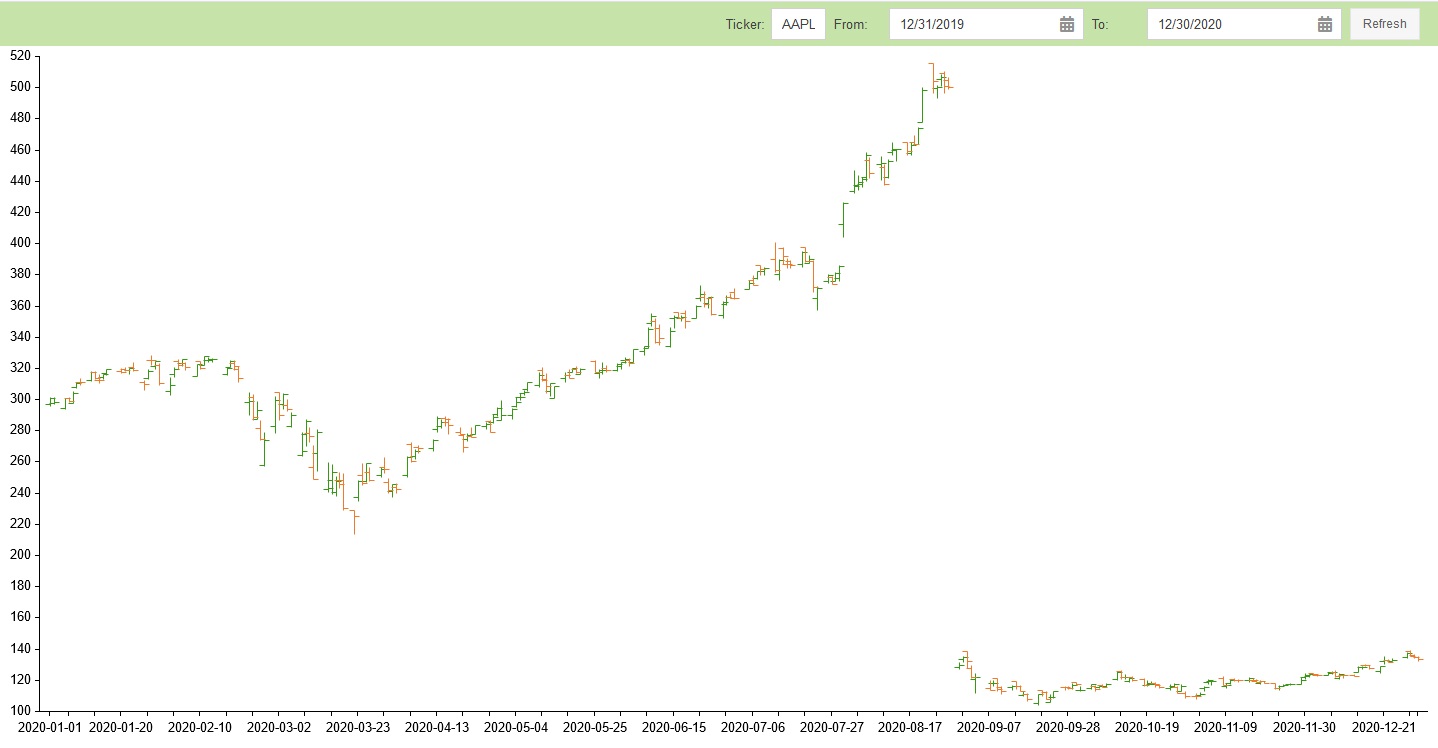Click the y-axis label 240

coord(20,493)
